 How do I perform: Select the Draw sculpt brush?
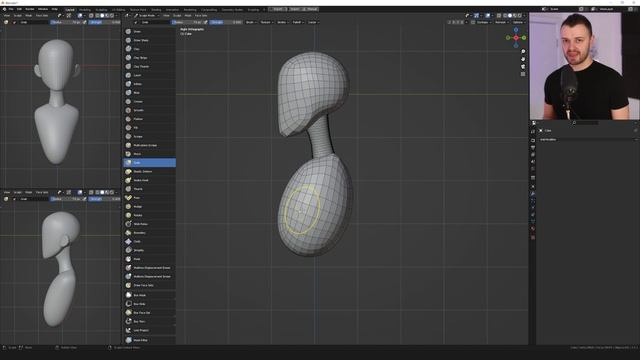tap(149, 31)
